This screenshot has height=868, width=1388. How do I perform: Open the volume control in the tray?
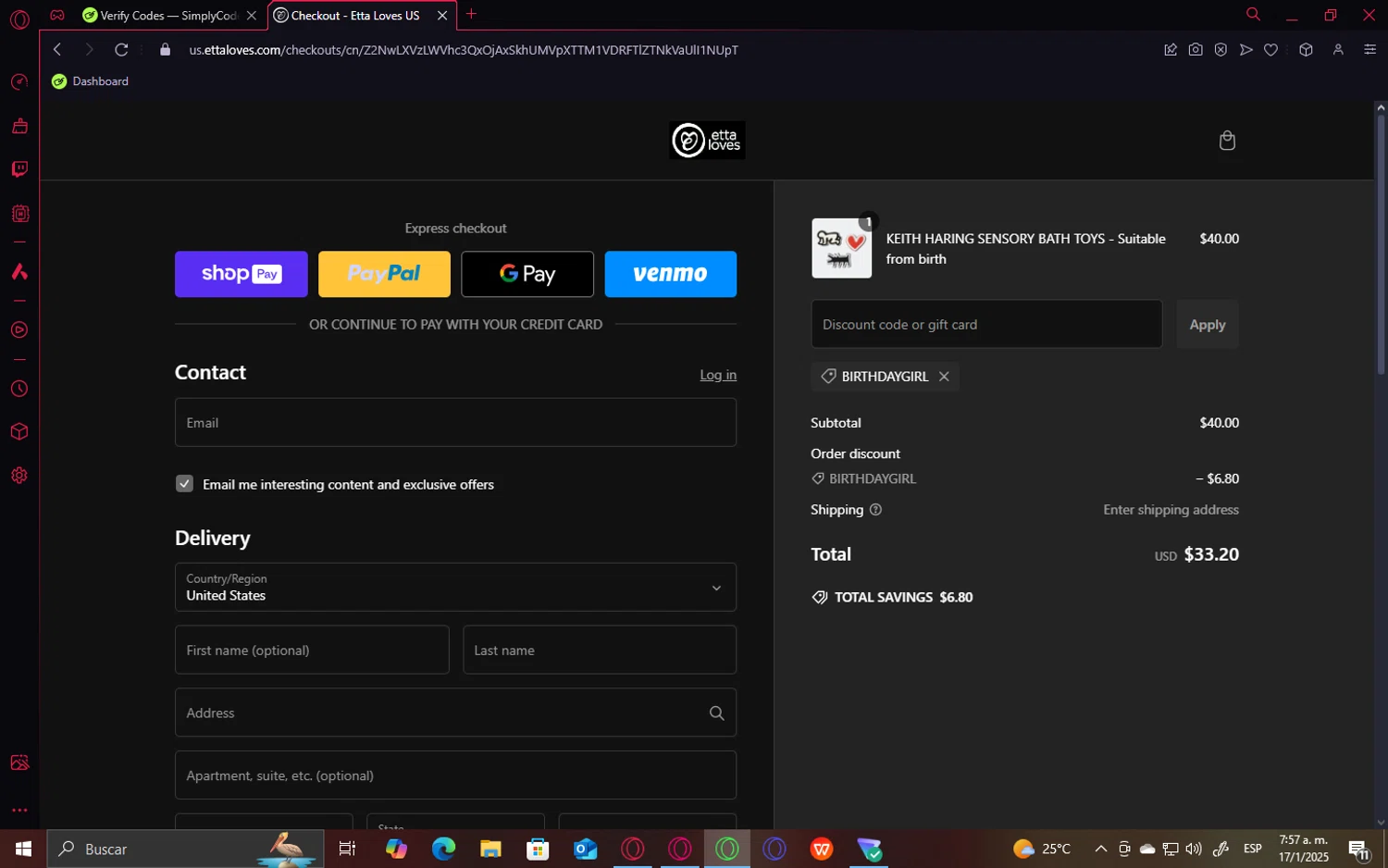(x=1195, y=849)
